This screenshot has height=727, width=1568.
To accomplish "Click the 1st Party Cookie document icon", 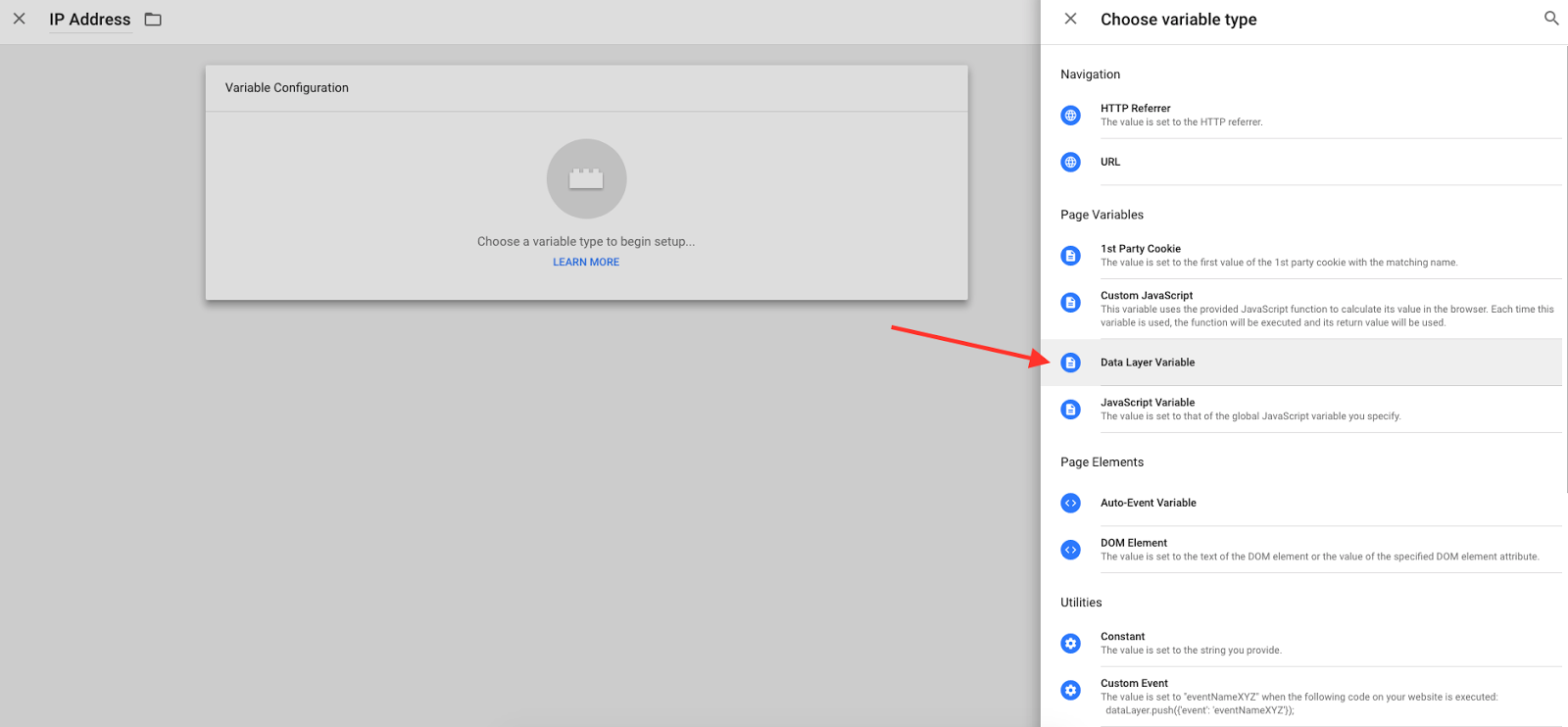I will pyautogui.click(x=1070, y=256).
